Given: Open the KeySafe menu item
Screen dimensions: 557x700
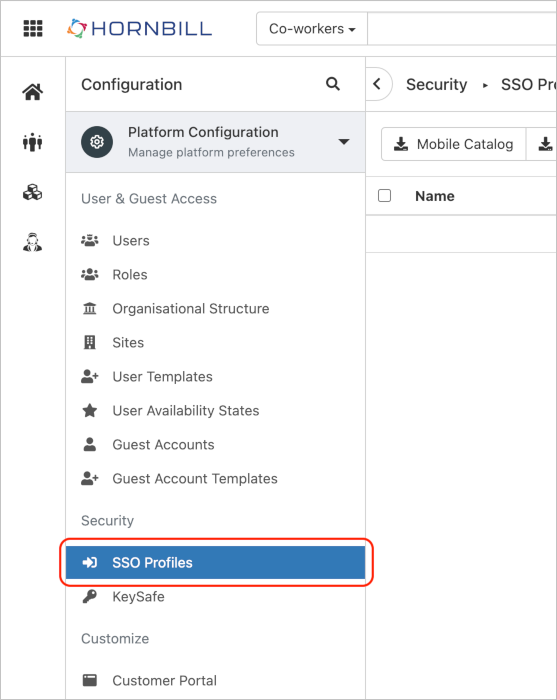Looking at the screenshot, I should 216,596.
